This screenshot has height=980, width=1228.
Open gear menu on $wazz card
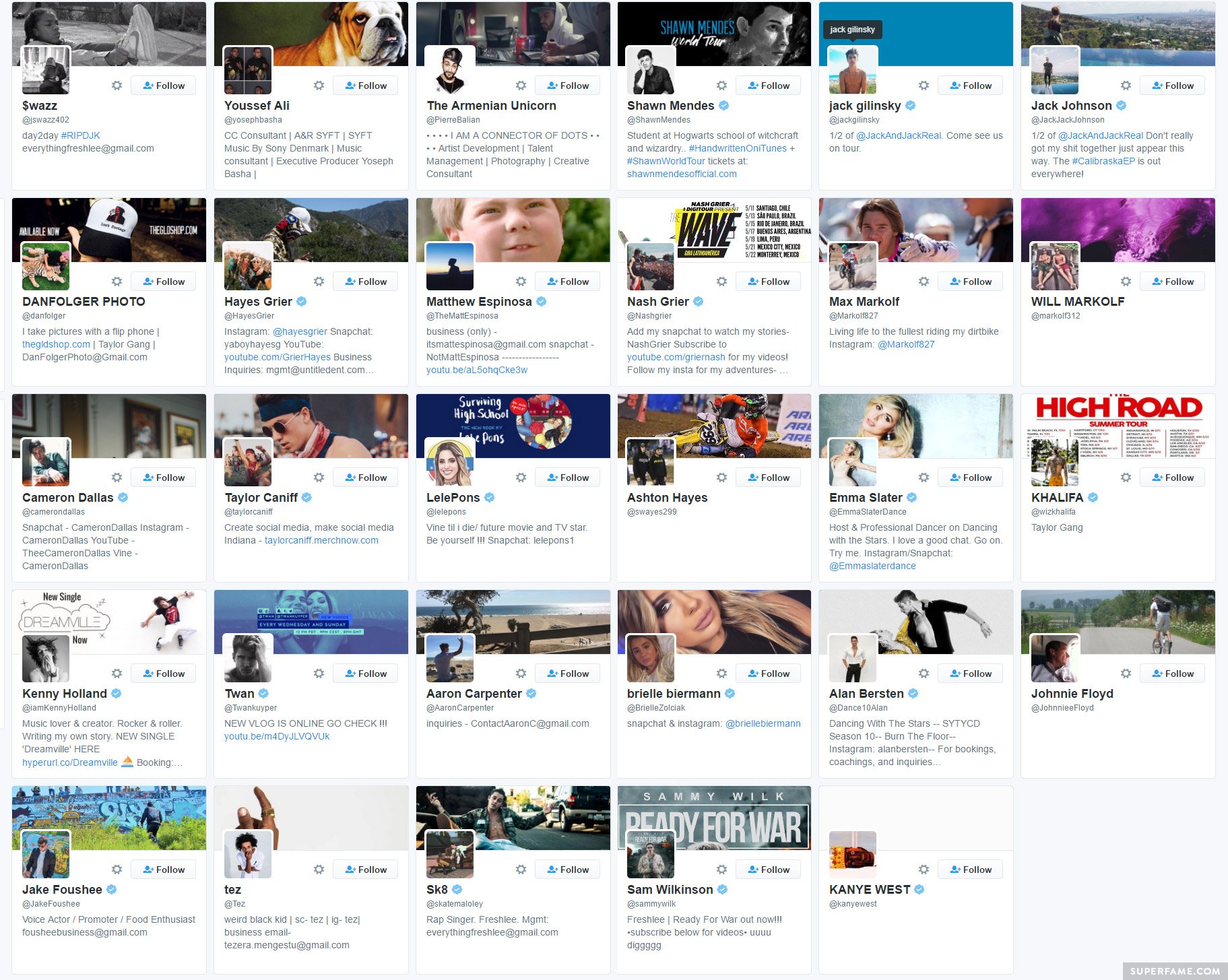pos(117,86)
